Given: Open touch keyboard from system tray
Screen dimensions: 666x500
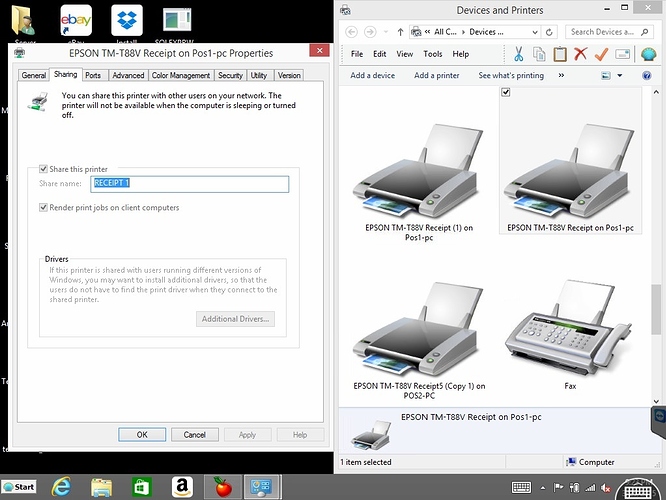Looking at the screenshot, I should click(x=521, y=487).
